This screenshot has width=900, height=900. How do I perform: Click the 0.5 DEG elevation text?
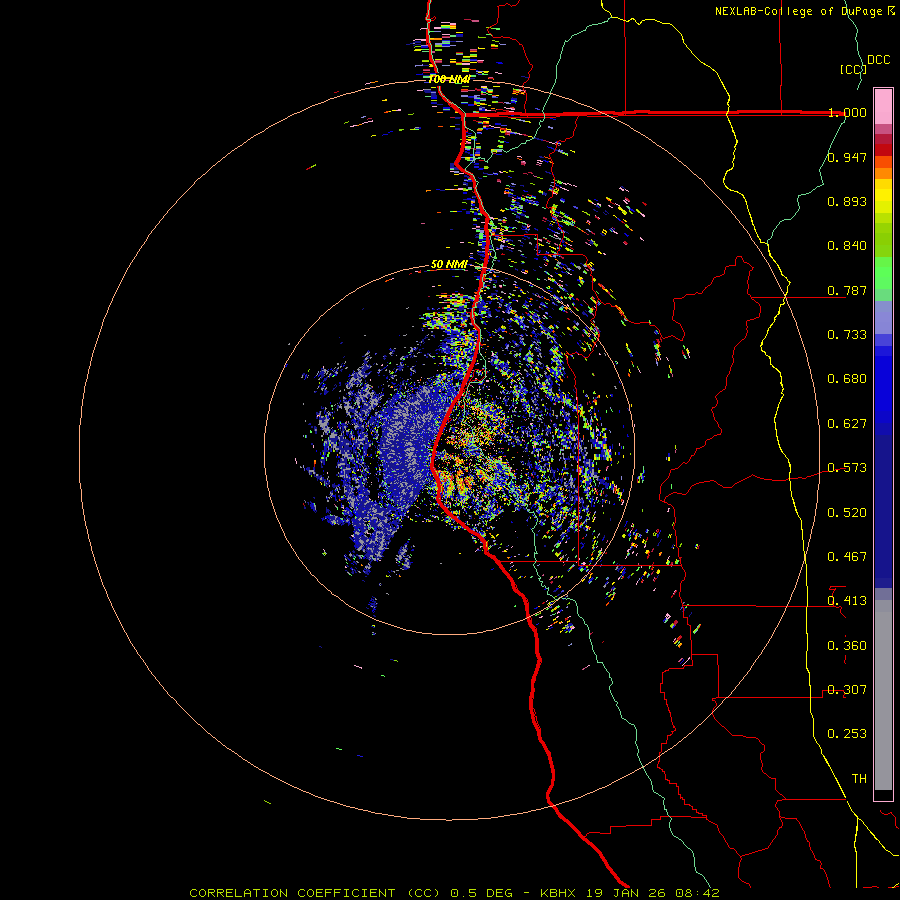481,893
